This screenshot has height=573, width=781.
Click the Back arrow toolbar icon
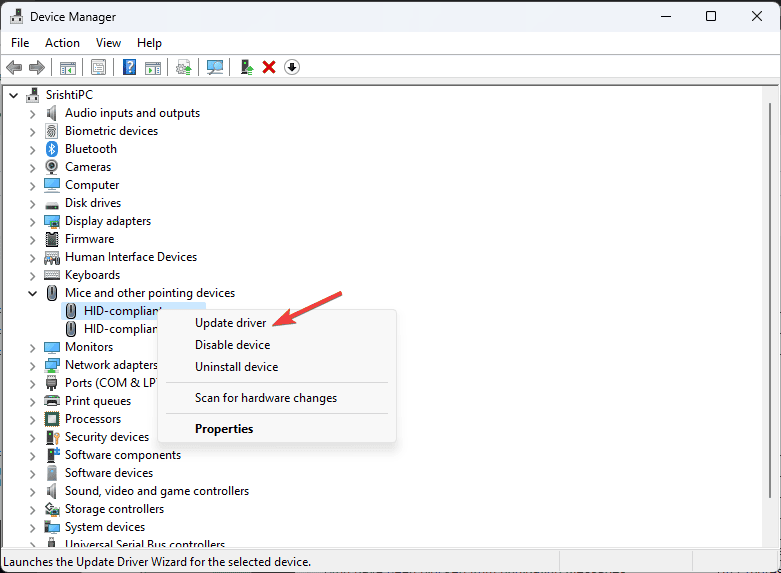[14, 67]
